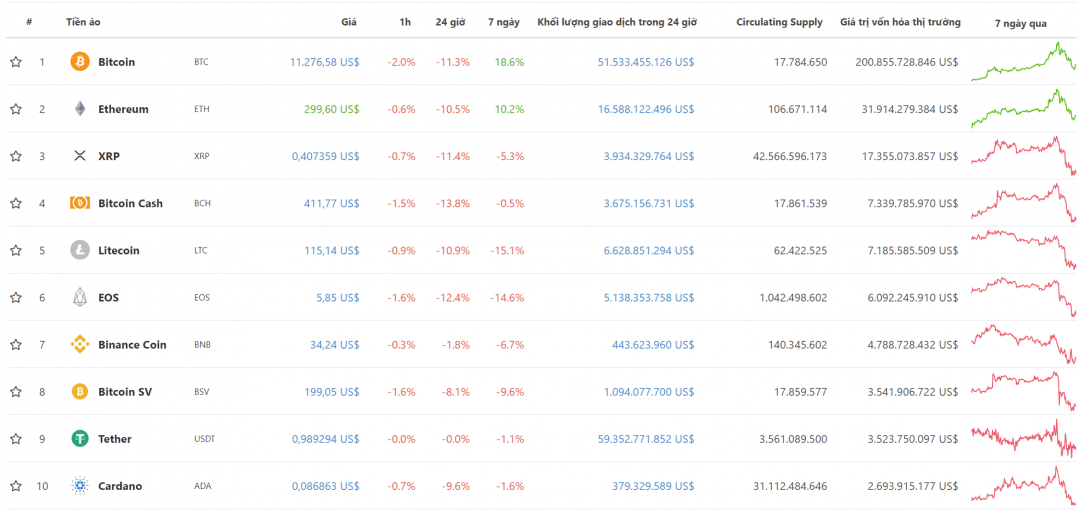Click Cardano volume 379.329.589 US$
Image resolution: width=1080 pixels, height=513 pixels.
click(654, 486)
